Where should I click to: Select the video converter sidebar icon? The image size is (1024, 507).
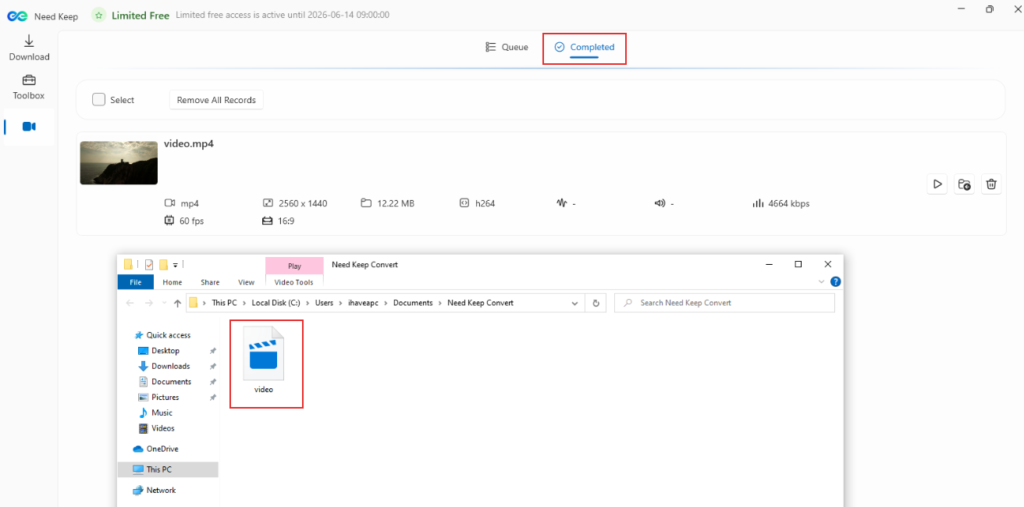point(29,127)
